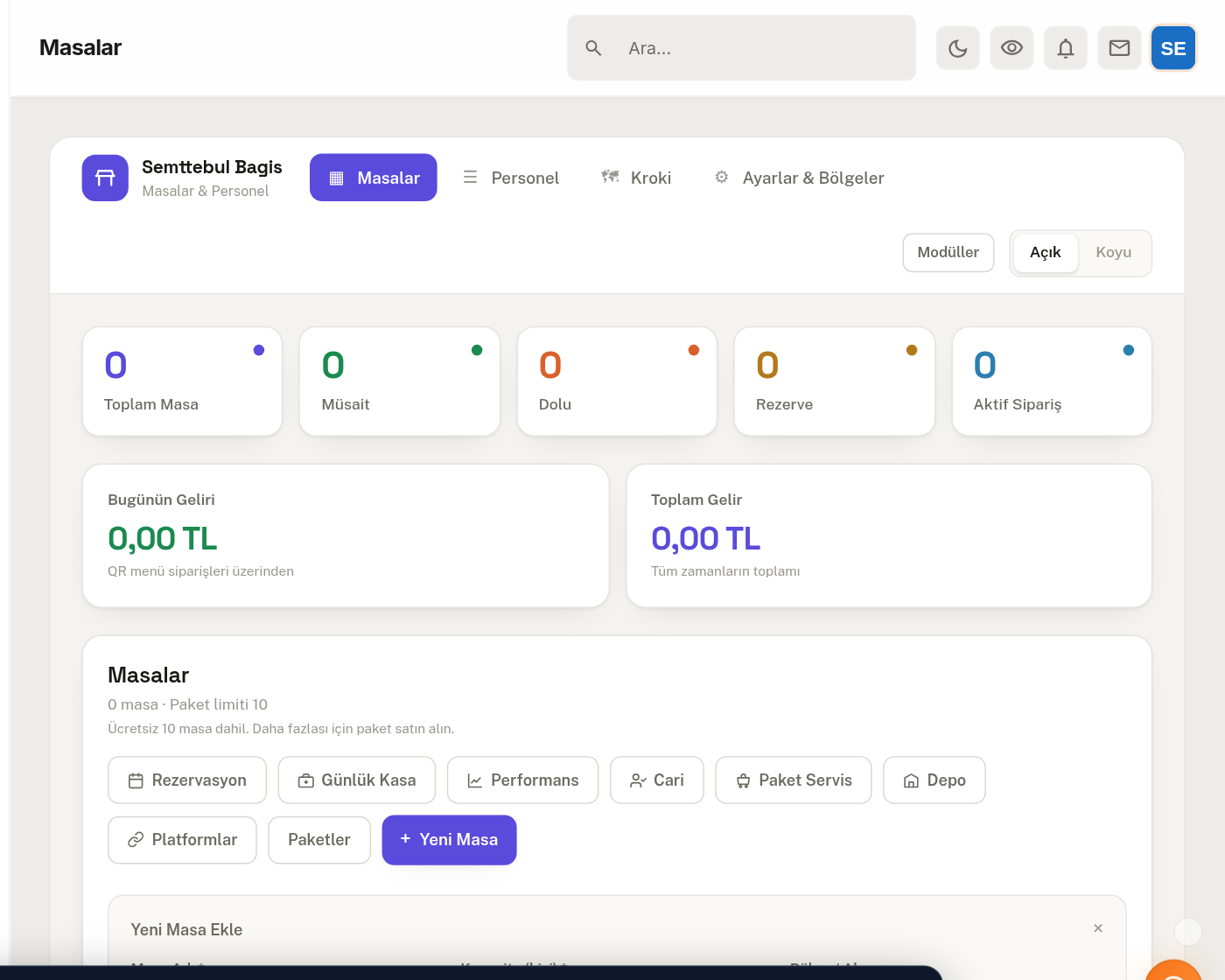Image resolution: width=1225 pixels, height=980 pixels.
Task: Click the search magnifier icon
Action: [593, 48]
